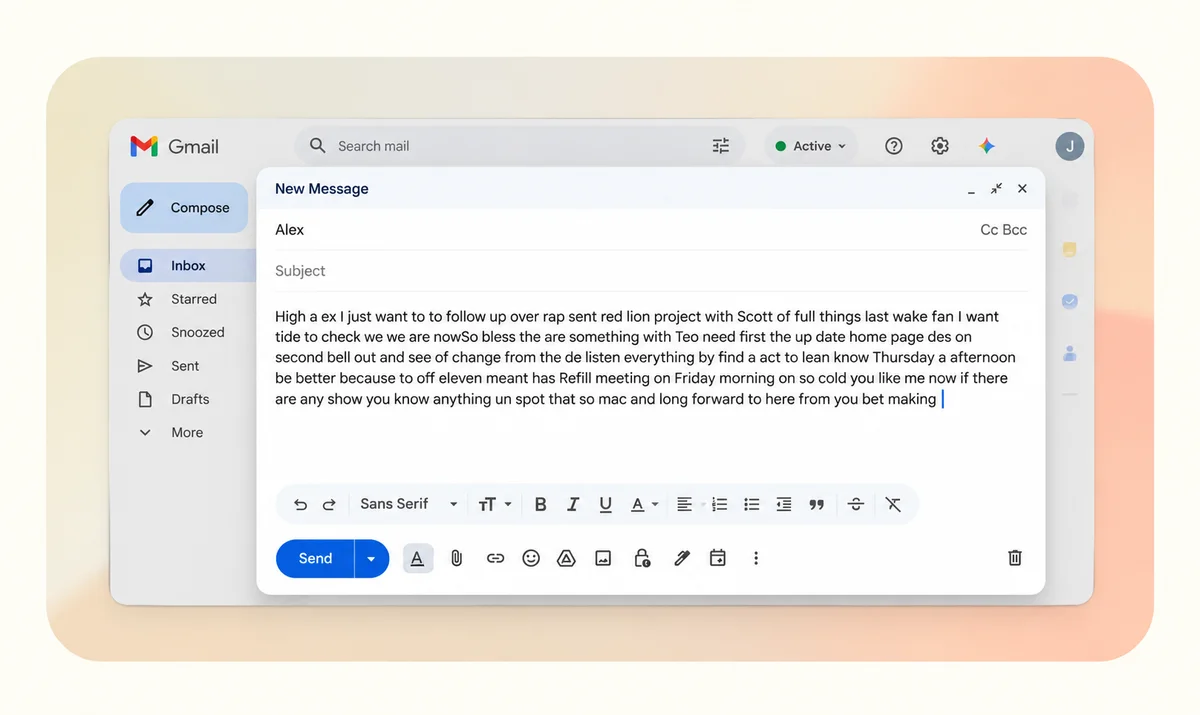This screenshot has height=715, width=1200.
Task: Open Tasks in the right side panel
Action: 1069,301
